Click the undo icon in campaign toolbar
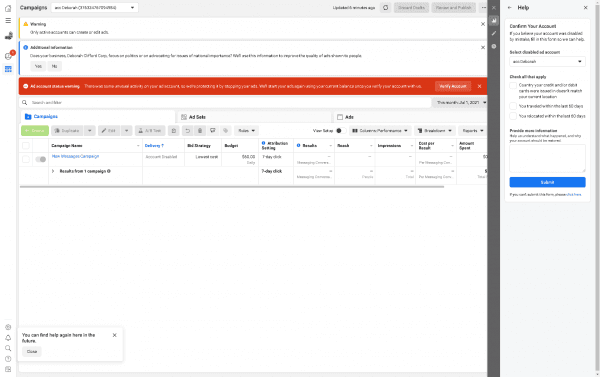Screen dimensions: 600x377 pyautogui.click(x=187, y=131)
